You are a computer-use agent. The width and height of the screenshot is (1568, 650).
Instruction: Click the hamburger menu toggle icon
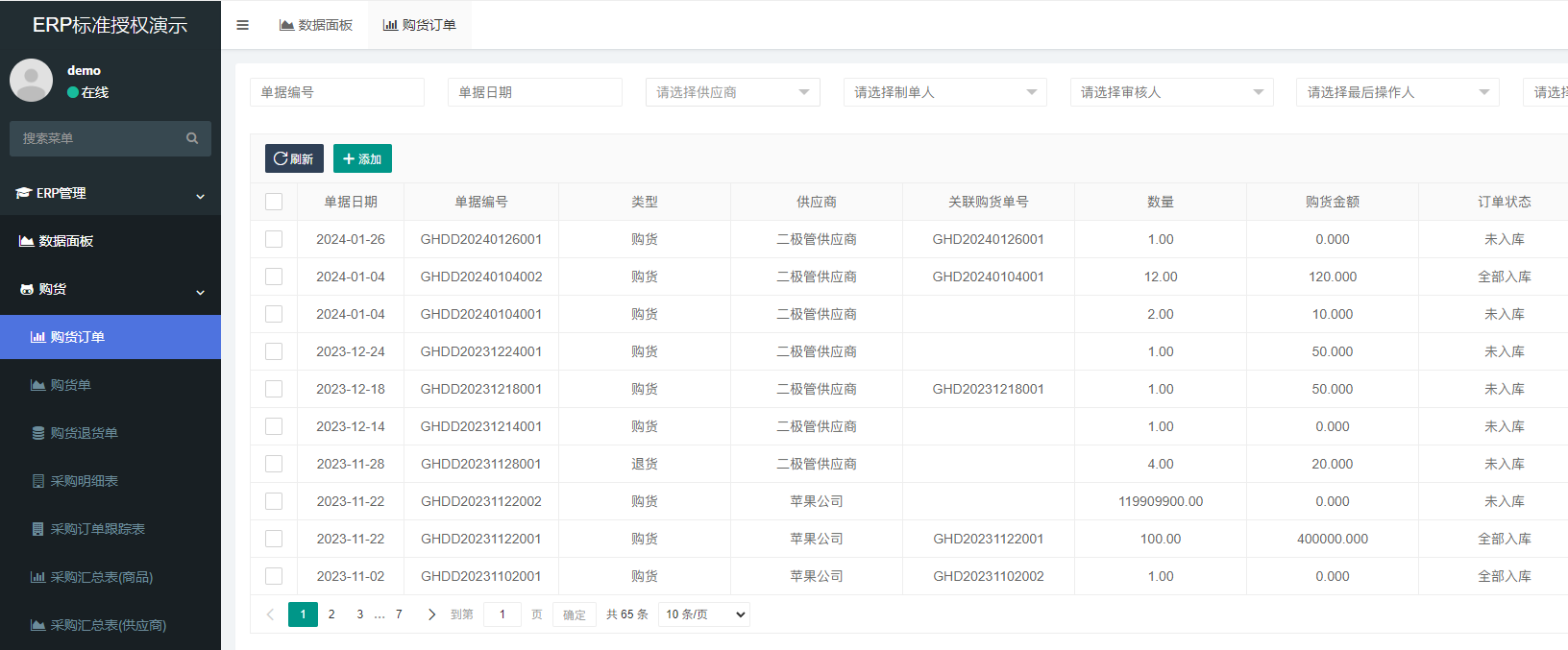(x=242, y=25)
